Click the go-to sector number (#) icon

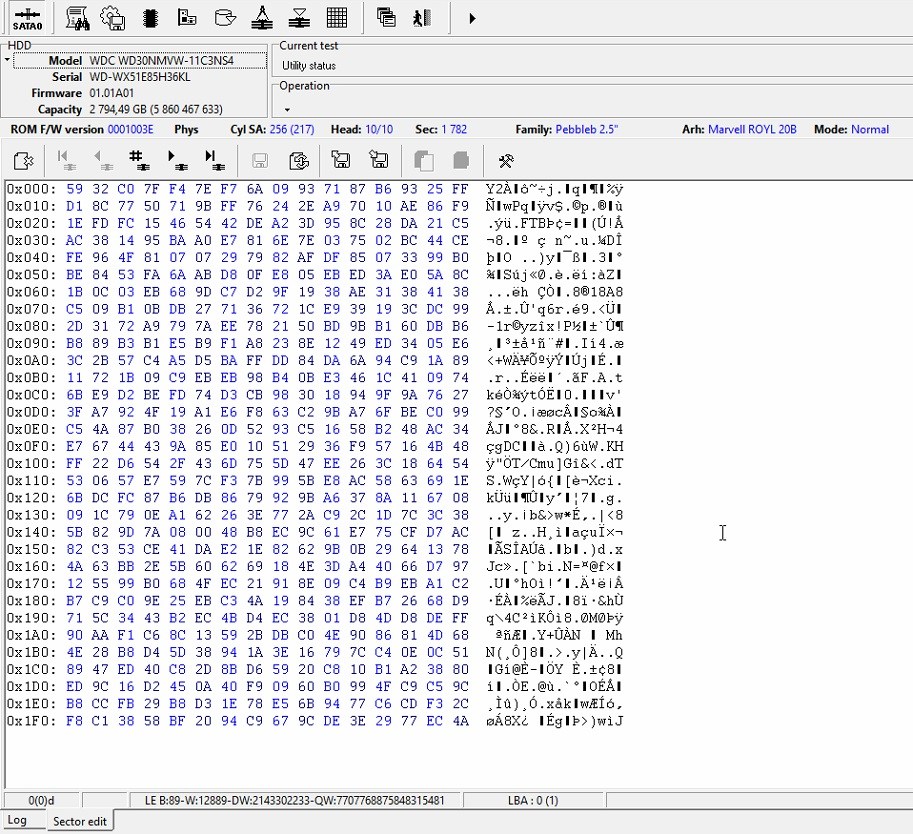[x=138, y=160]
